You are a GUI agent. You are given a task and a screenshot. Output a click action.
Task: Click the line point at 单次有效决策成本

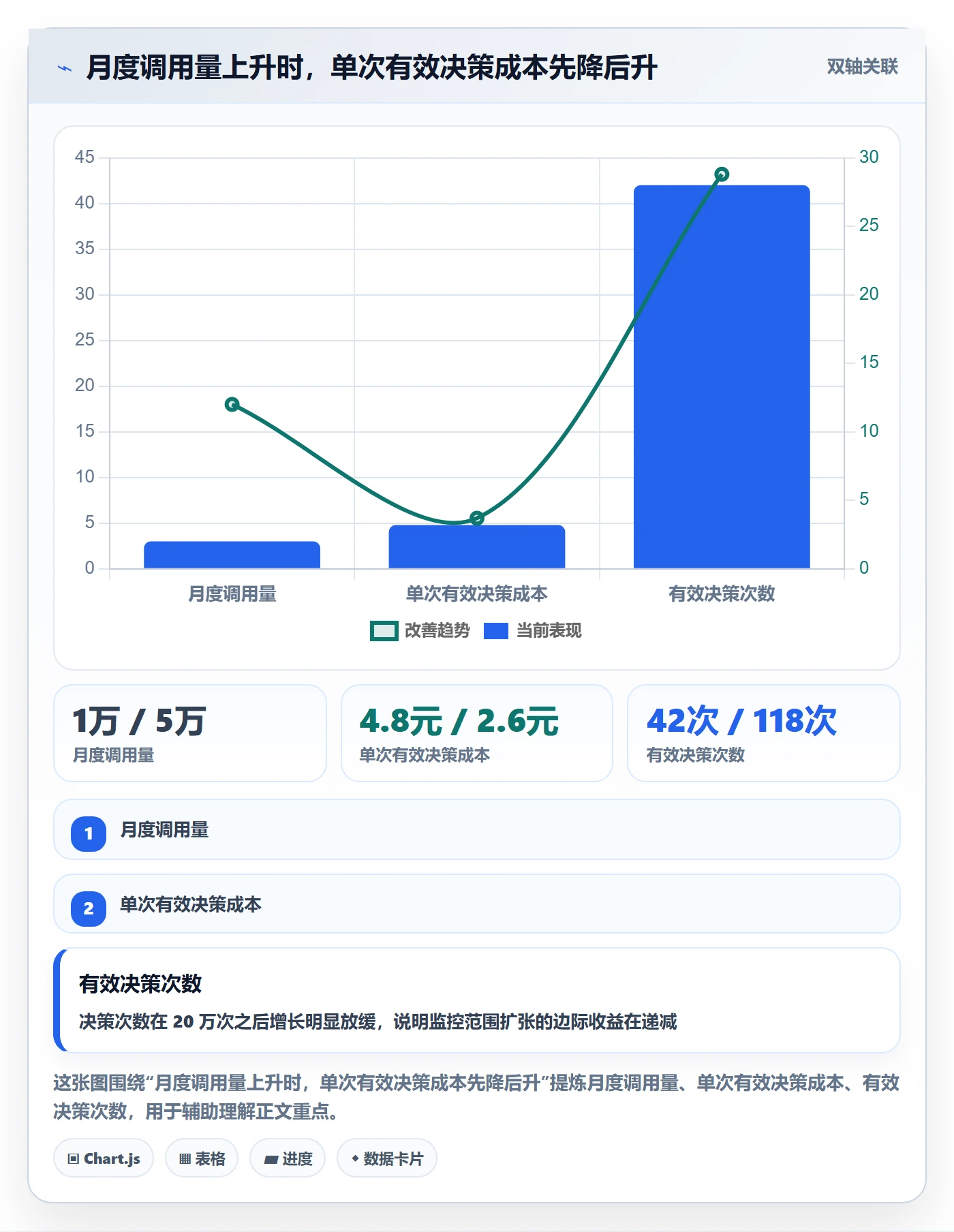click(x=477, y=518)
